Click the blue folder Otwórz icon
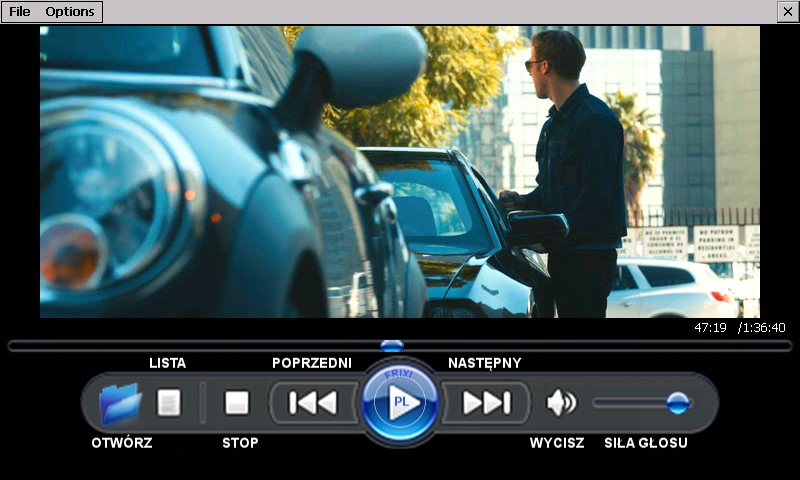Image resolution: width=800 pixels, height=480 pixels. (120, 403)
